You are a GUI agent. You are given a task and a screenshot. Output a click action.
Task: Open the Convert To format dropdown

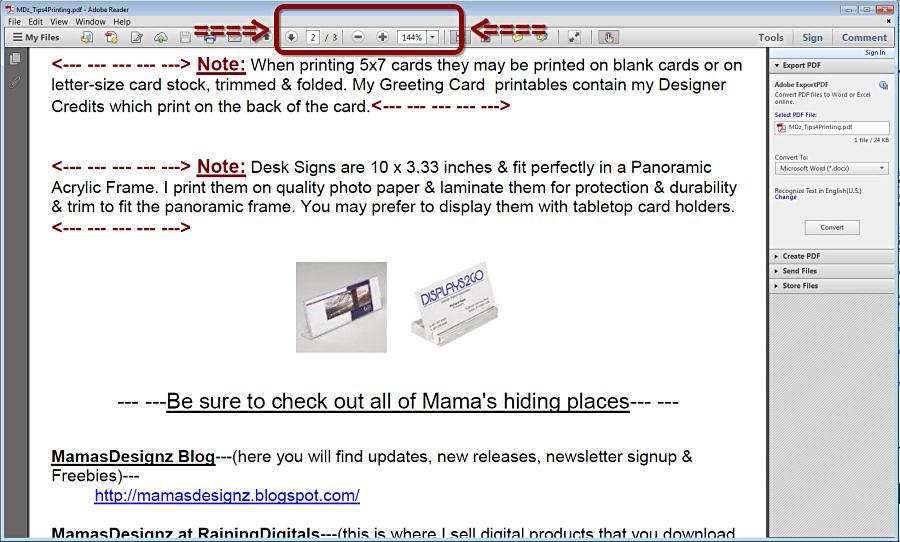pos(831,169)
